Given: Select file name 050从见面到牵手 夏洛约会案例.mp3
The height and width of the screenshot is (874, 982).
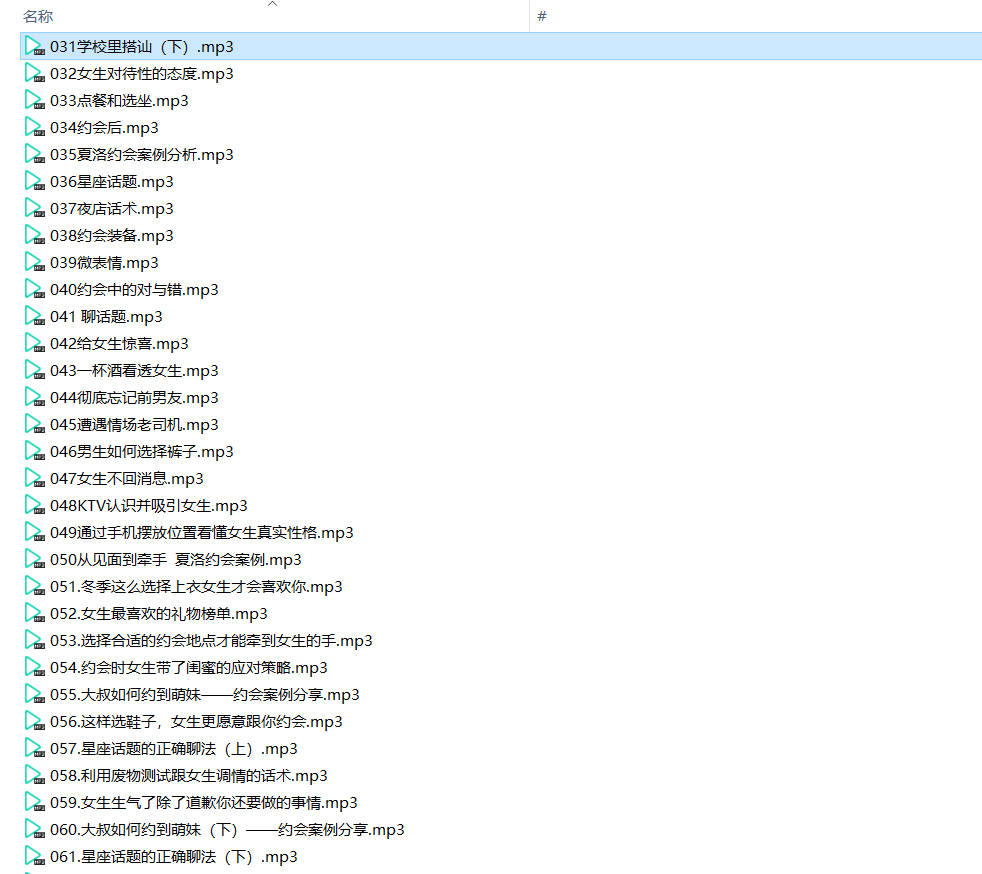Looking at the screenshot, I should [175, 558].
